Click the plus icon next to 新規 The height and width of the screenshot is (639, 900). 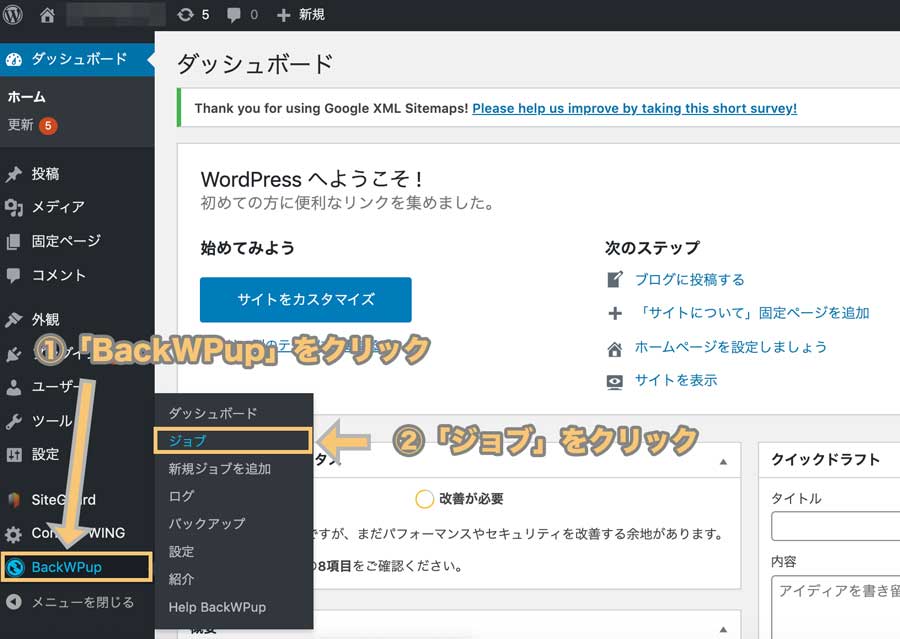click(284, 15)
